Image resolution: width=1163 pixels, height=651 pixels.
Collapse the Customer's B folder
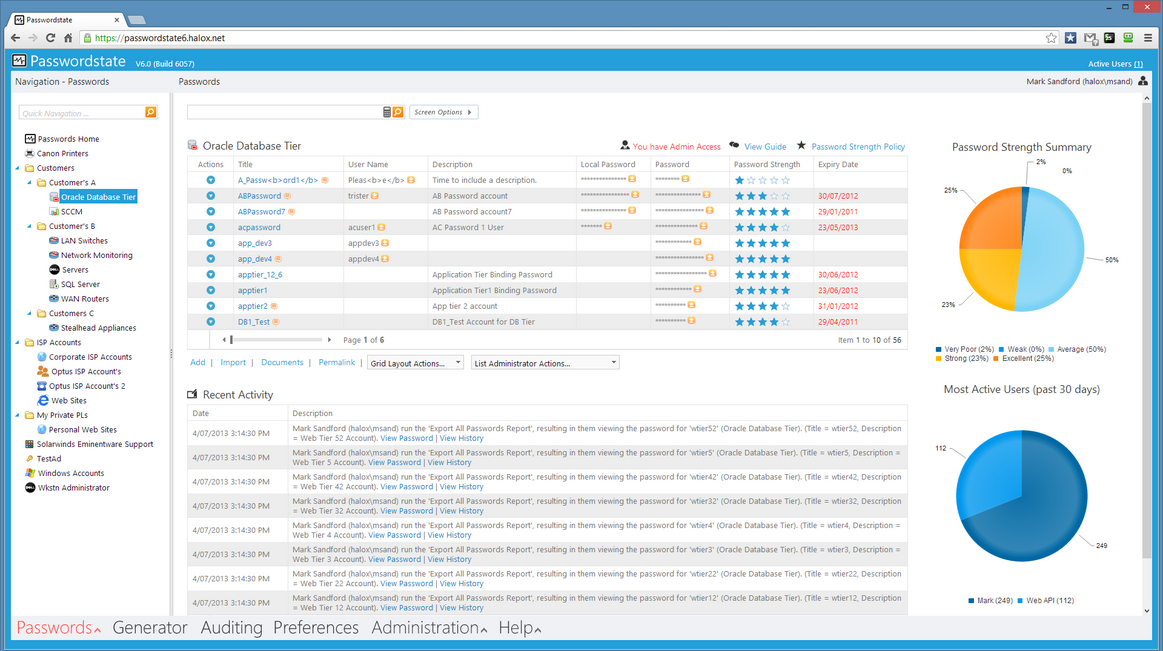click(30, 226)
